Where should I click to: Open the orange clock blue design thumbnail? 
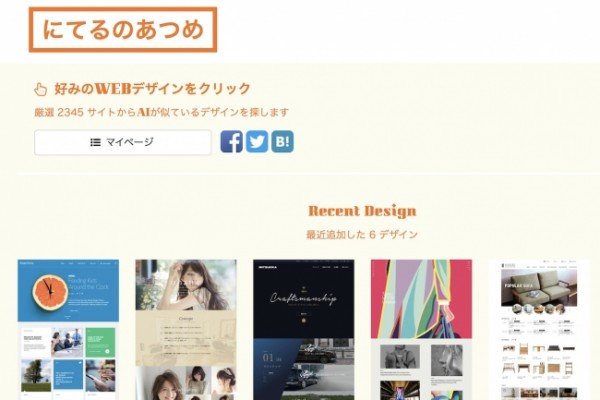click(x=68, y=330)
